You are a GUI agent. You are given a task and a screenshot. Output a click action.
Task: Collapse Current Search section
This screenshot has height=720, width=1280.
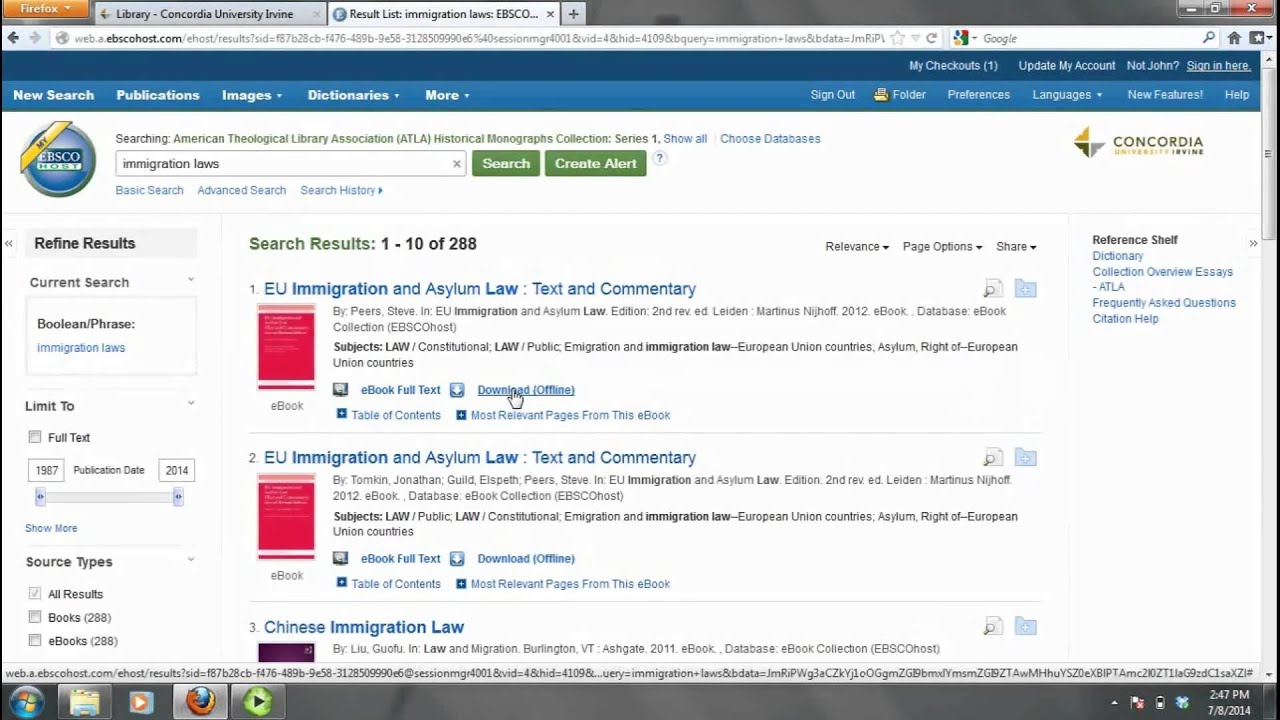(191, 280)
